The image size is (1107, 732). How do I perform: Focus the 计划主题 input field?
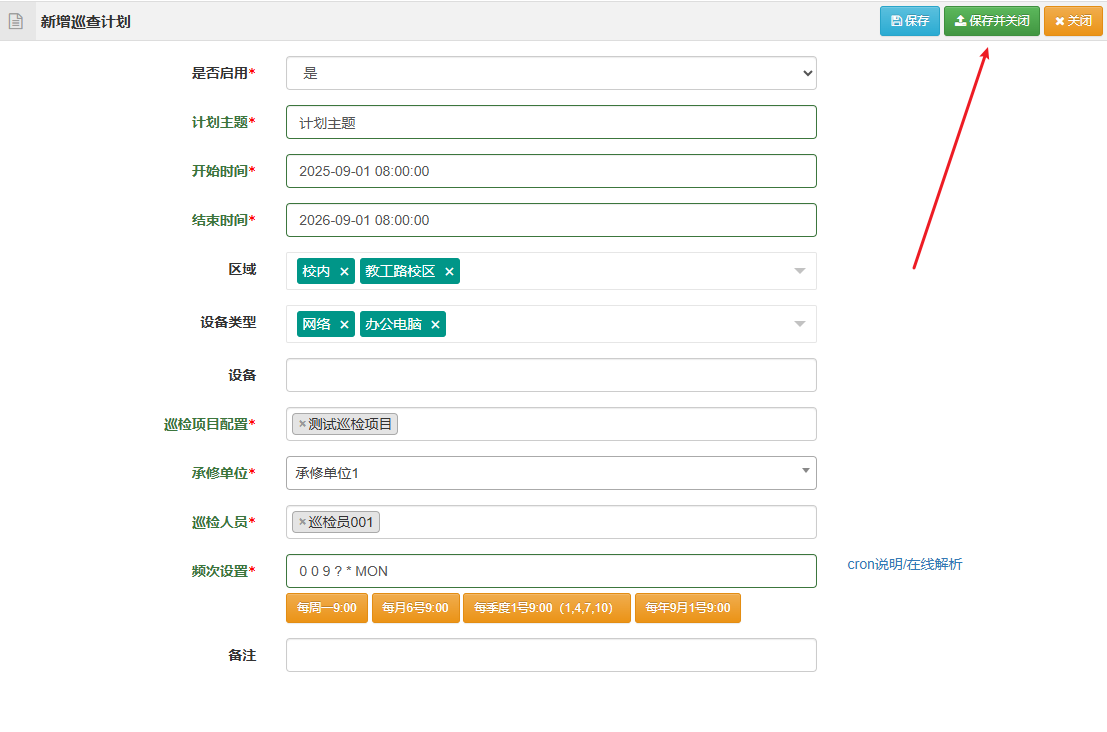pos(551,122)
